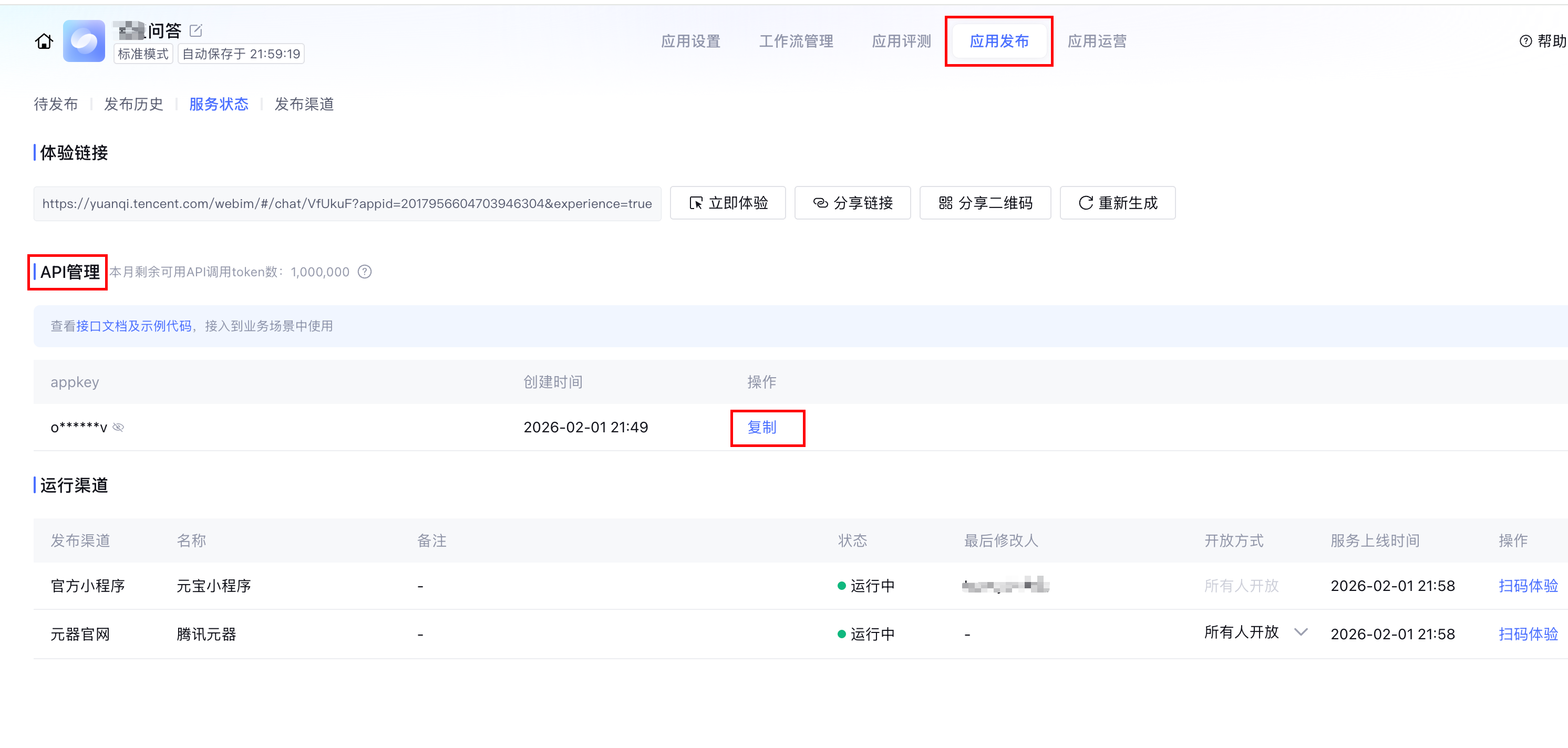Click 重新生成 regenerate link button
The height and width of the screenshot is (748, 1568).
(1118, 203)
